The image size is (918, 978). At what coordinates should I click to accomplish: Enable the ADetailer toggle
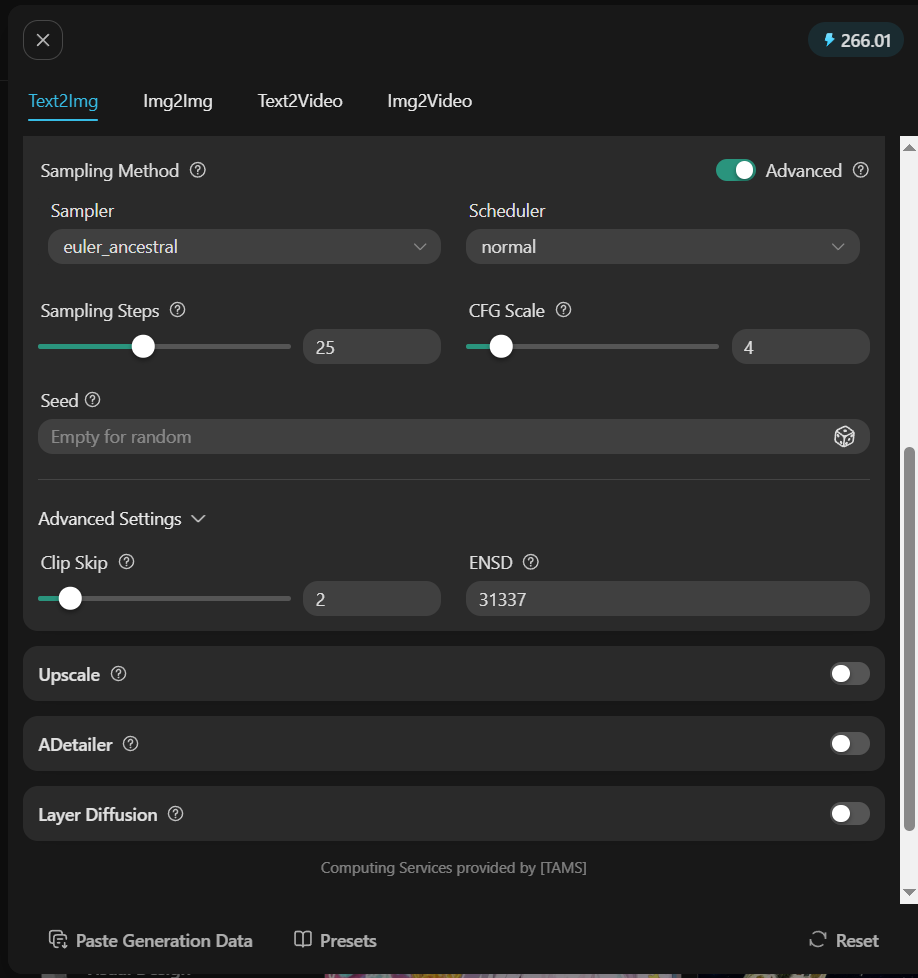click(x=850, y=743)
